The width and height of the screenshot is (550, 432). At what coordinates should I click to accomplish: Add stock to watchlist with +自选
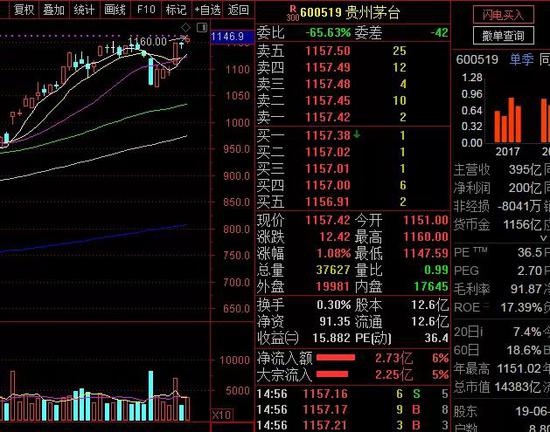[208, 10]
